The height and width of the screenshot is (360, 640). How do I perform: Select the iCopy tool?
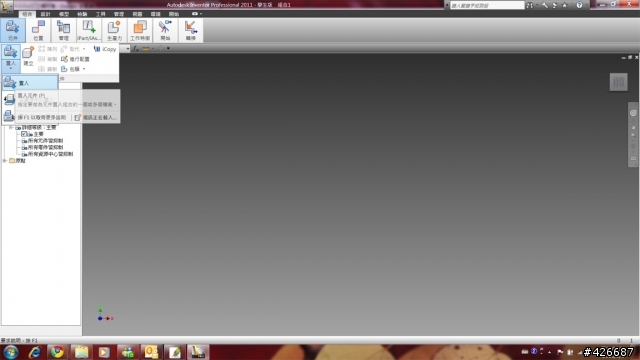click(x=105, y=49)
